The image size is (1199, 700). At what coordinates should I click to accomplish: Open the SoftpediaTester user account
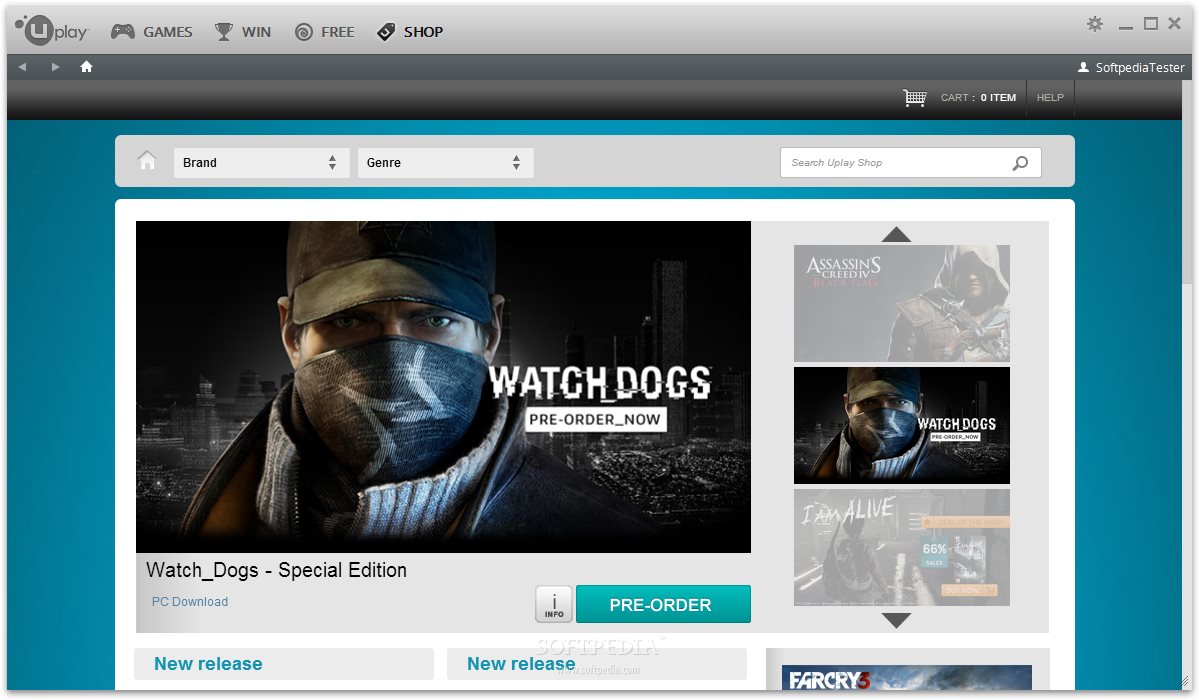click(x=1131, y=67)
